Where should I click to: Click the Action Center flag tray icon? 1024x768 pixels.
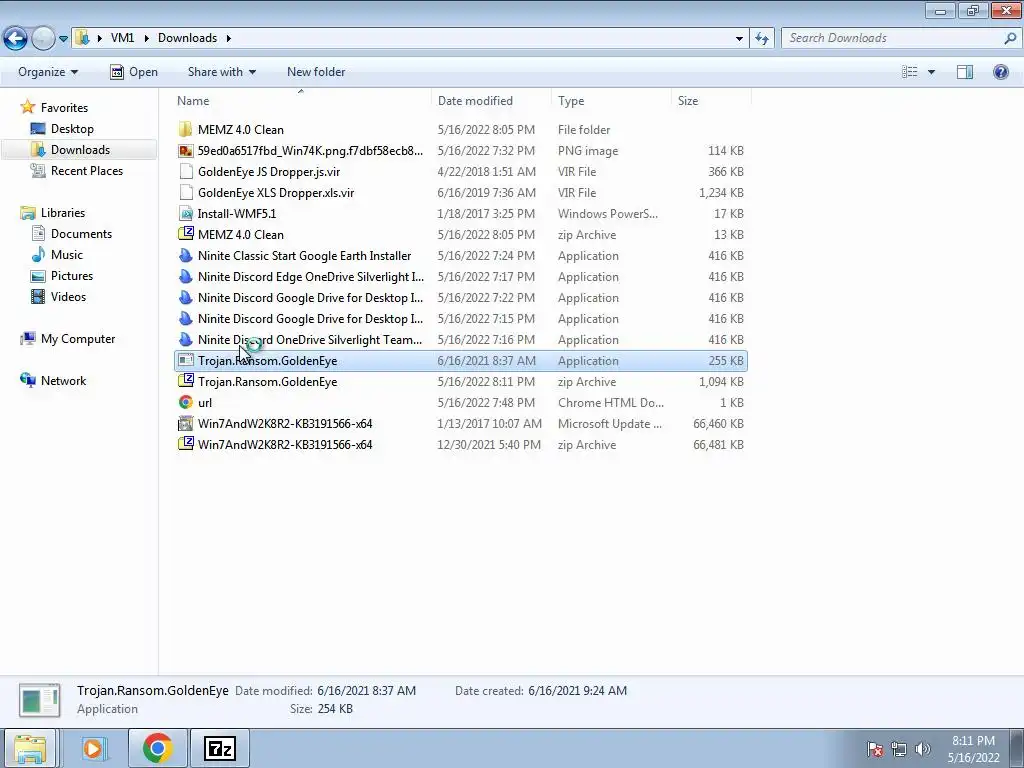click(x=875, y=748)
